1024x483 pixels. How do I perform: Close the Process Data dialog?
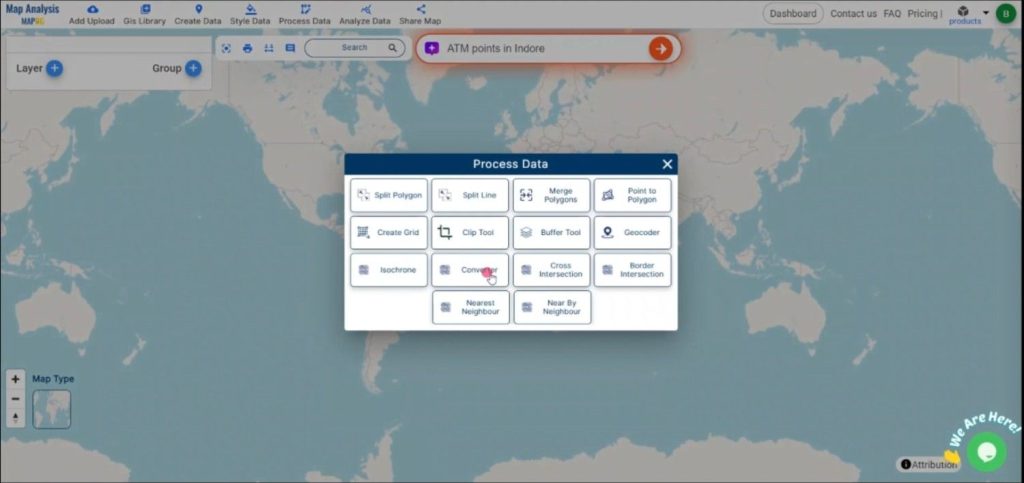667,164
